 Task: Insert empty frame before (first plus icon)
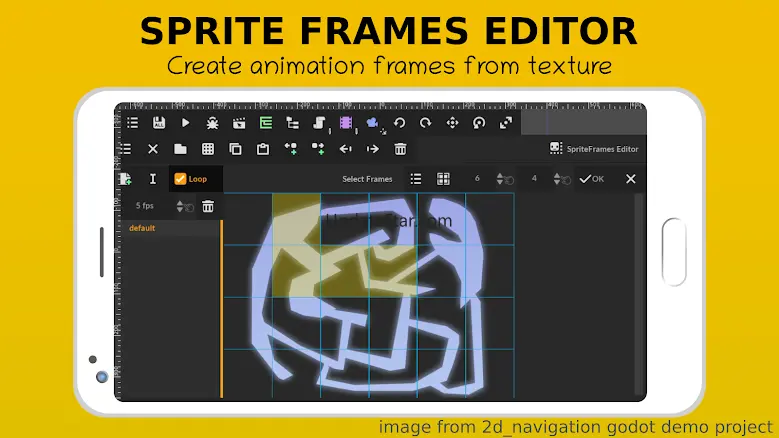291,149
